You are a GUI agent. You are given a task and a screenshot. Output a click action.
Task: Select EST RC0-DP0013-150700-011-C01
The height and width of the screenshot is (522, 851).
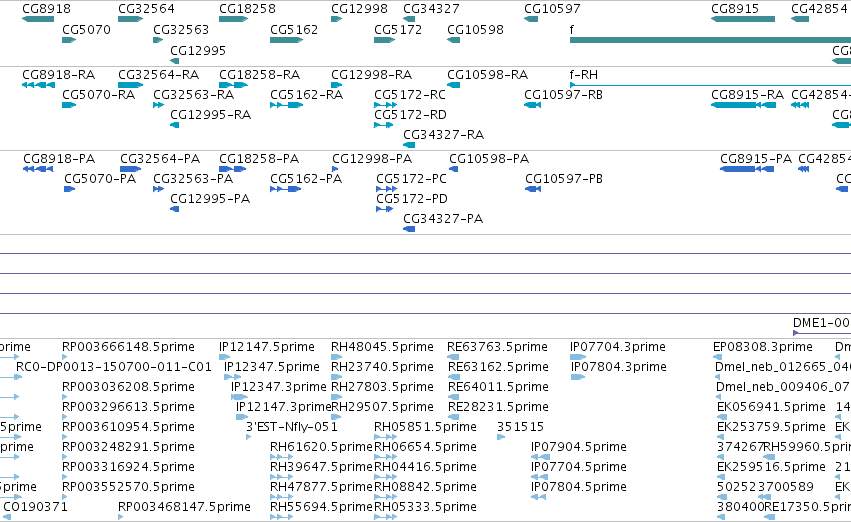(x=113, y=367)
